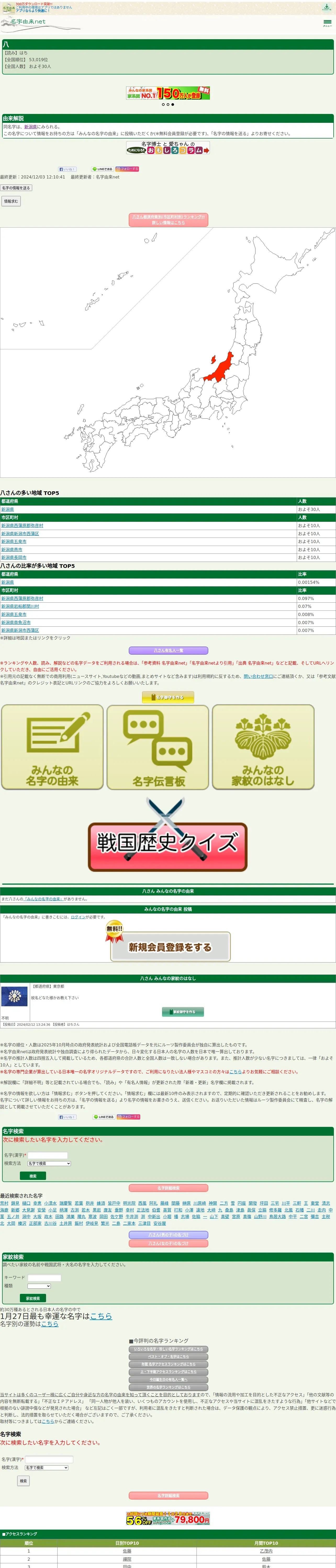Click the pink prefecture ranking button

(x=168, y=220)
